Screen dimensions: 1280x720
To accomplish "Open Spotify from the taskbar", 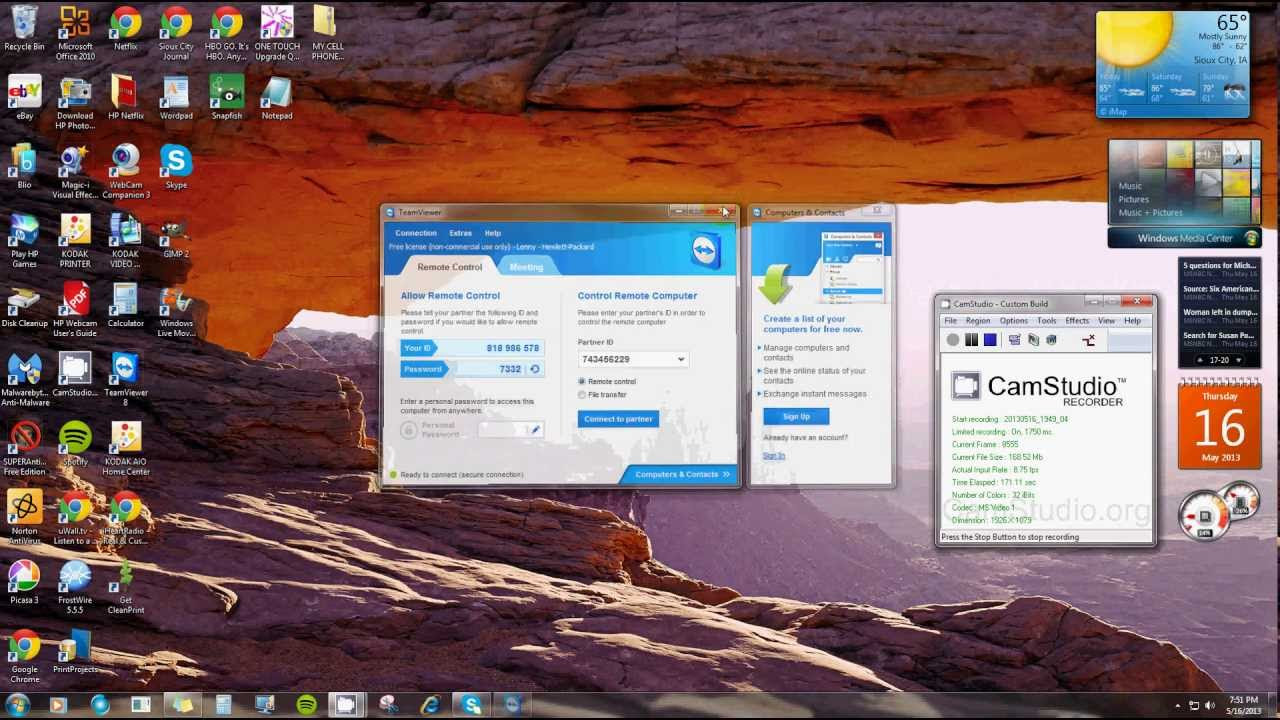I will pos(307,705).
